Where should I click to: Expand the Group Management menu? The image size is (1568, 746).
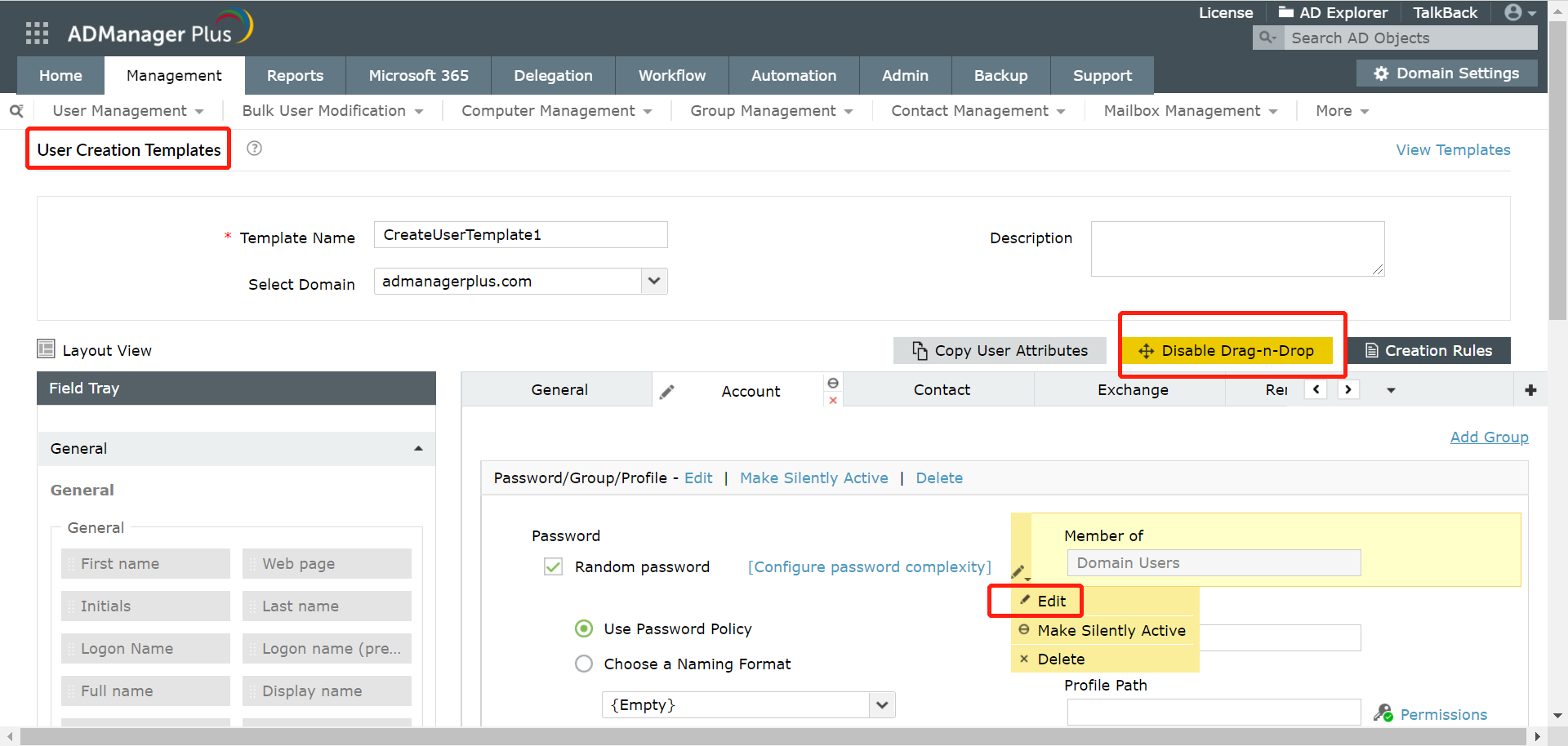(772, 110)
